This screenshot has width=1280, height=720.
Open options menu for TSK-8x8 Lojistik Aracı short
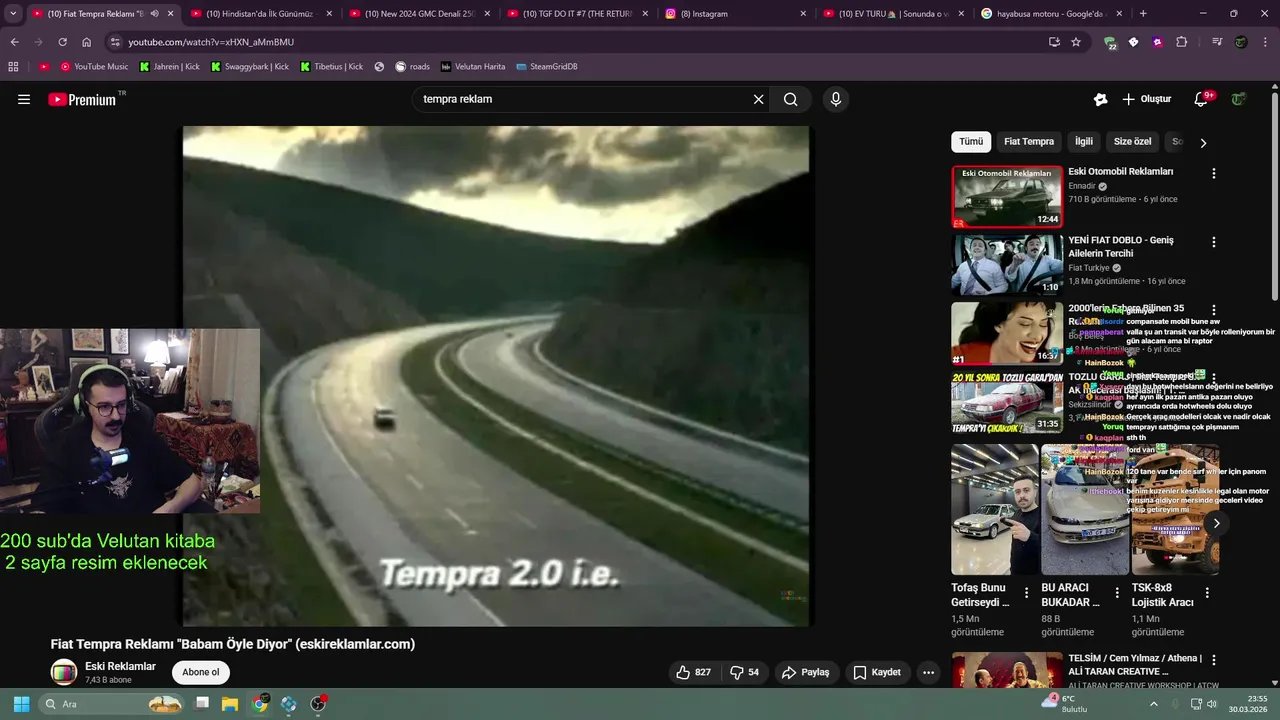click(1207, 593)
